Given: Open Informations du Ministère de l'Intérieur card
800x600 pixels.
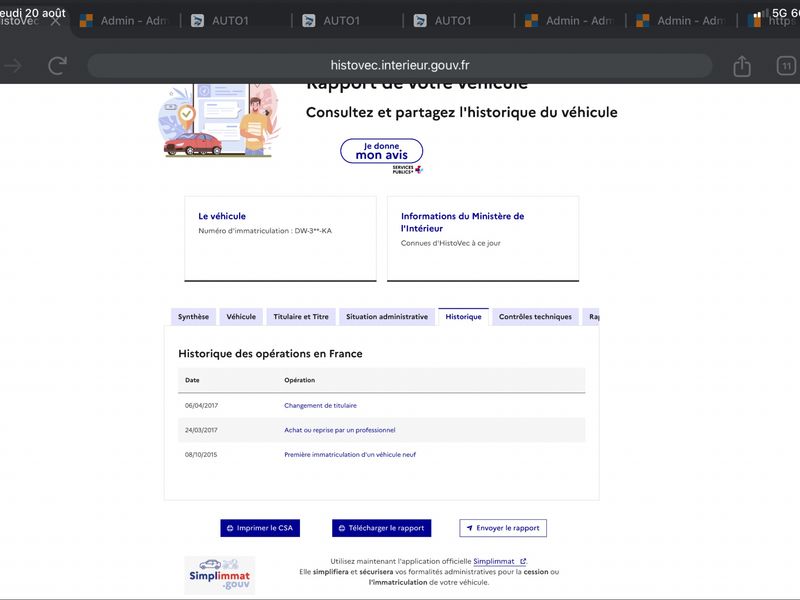Looking at the screenshot, I should click(x=483, y=238).
